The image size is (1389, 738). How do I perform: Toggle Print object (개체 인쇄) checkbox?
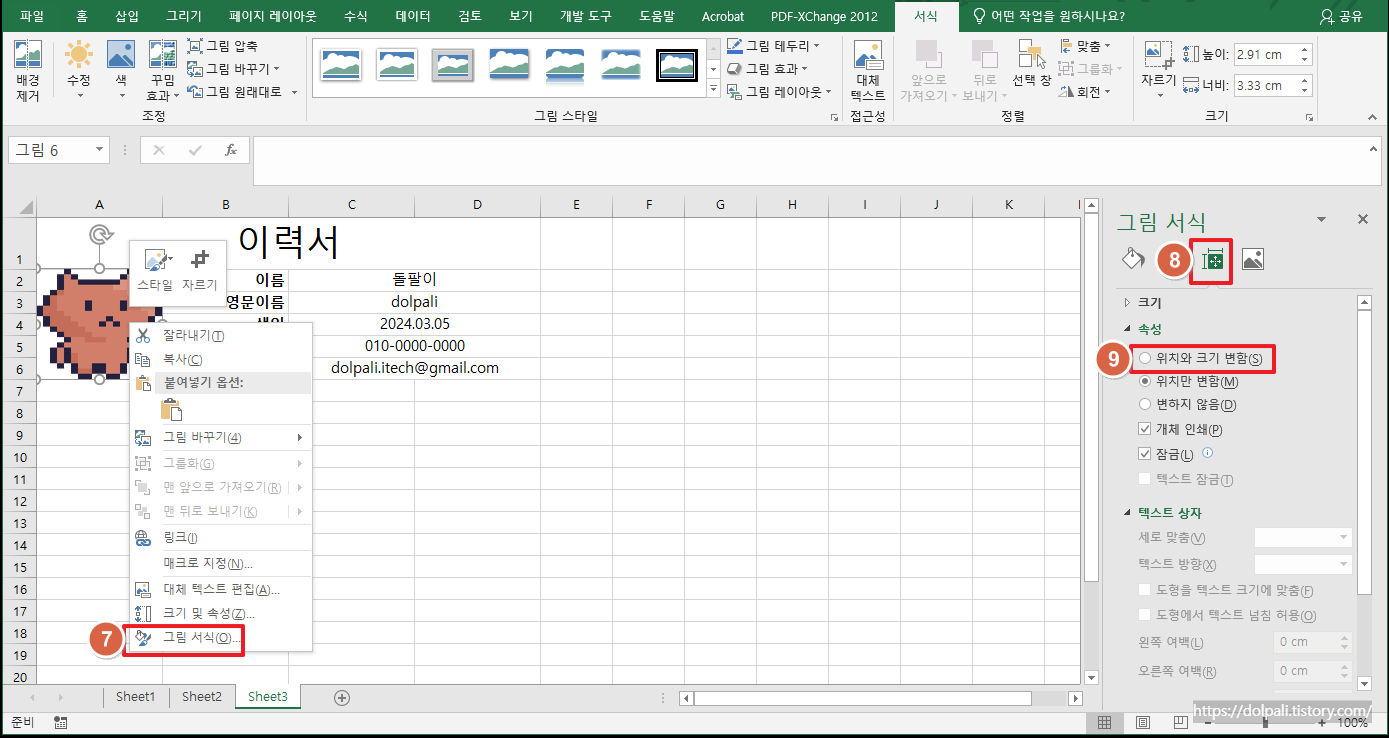(x=1145, y=429)
